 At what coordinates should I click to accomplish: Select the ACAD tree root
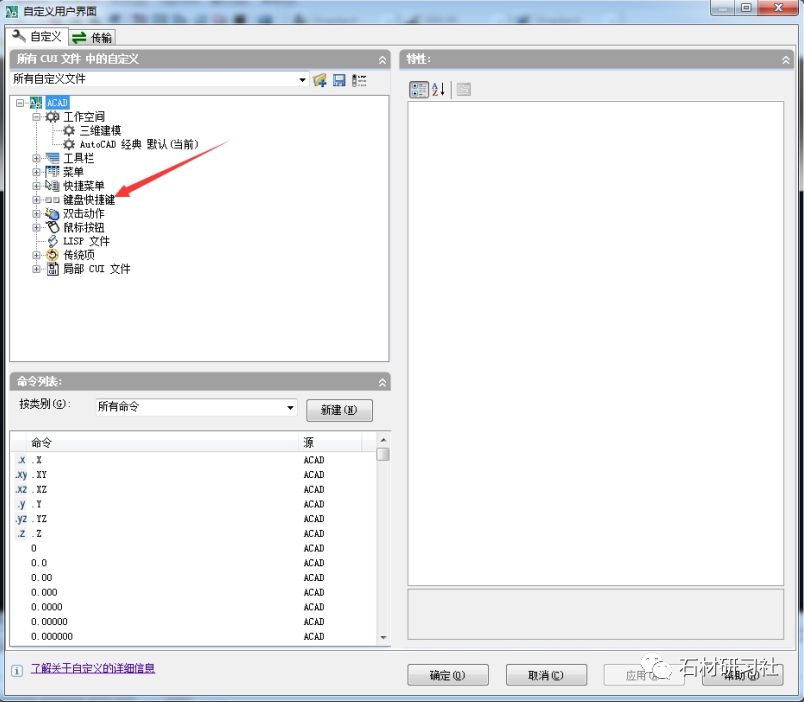coord(57,103)
